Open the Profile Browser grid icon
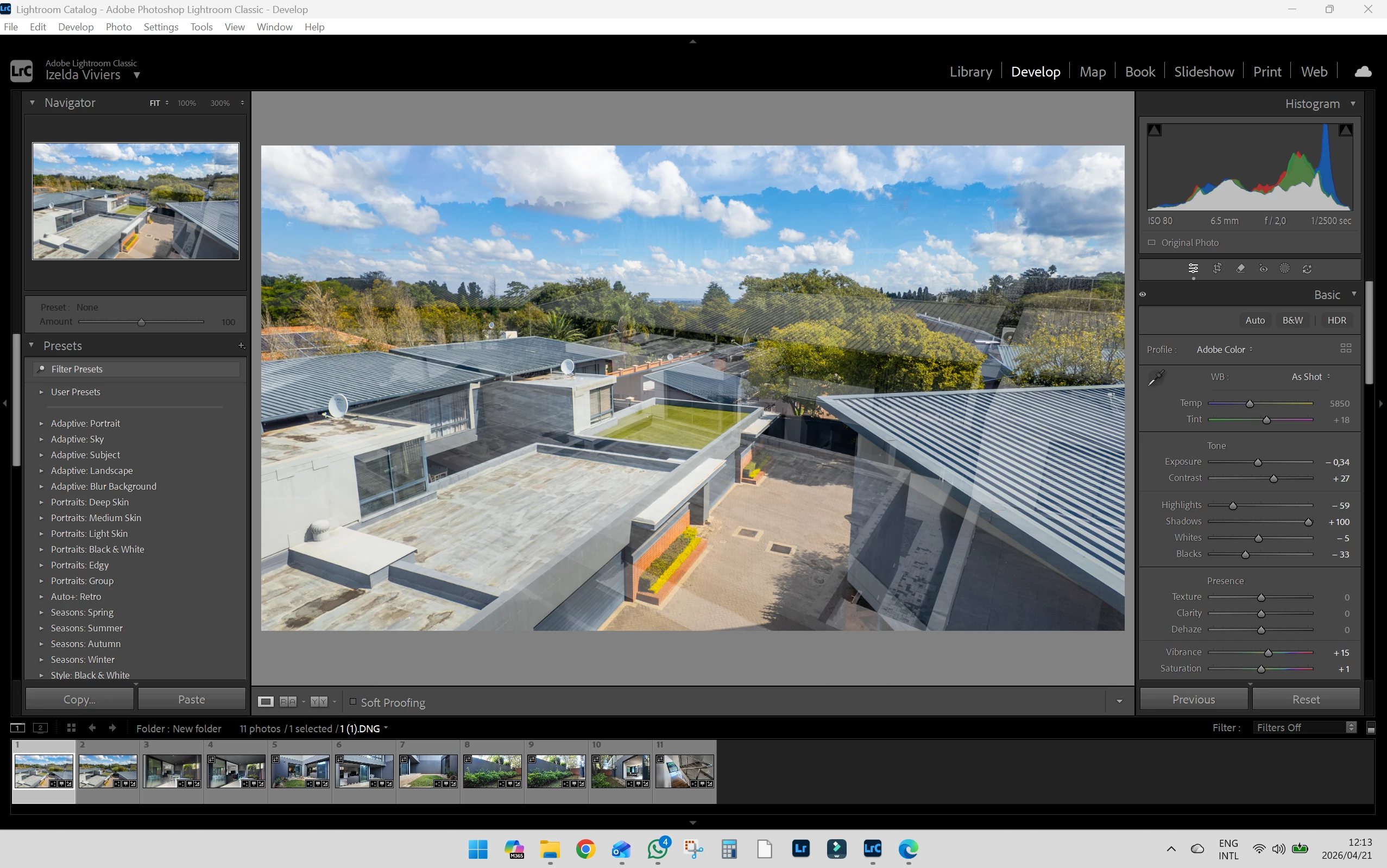Viewport: 1387px width, 868px height. 1346,349
